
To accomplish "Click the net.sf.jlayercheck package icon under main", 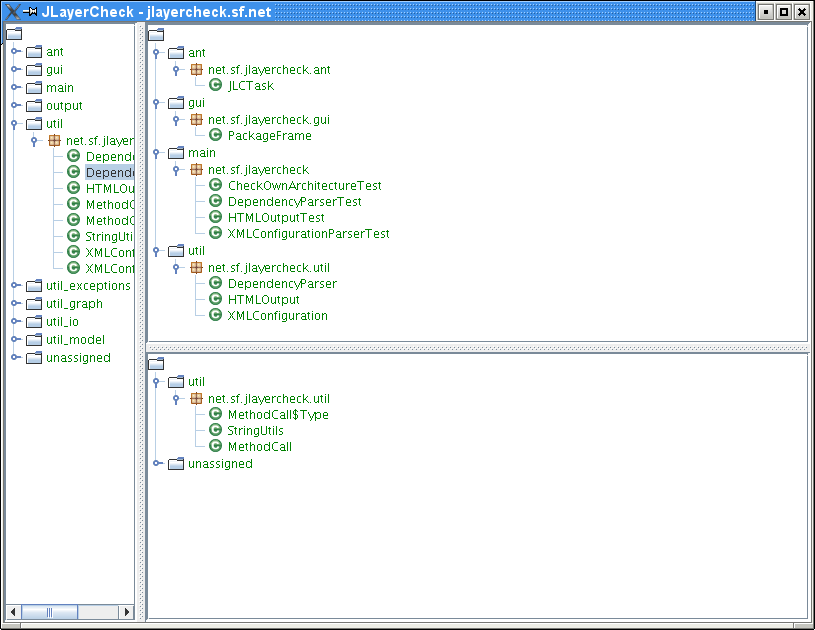I will click(196, 169).
